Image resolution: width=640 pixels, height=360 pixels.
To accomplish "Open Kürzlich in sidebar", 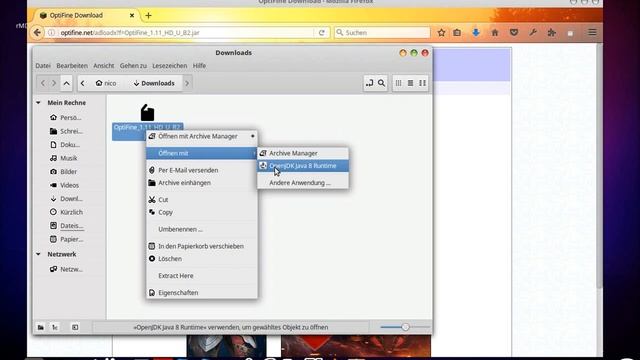I will 67,212.
